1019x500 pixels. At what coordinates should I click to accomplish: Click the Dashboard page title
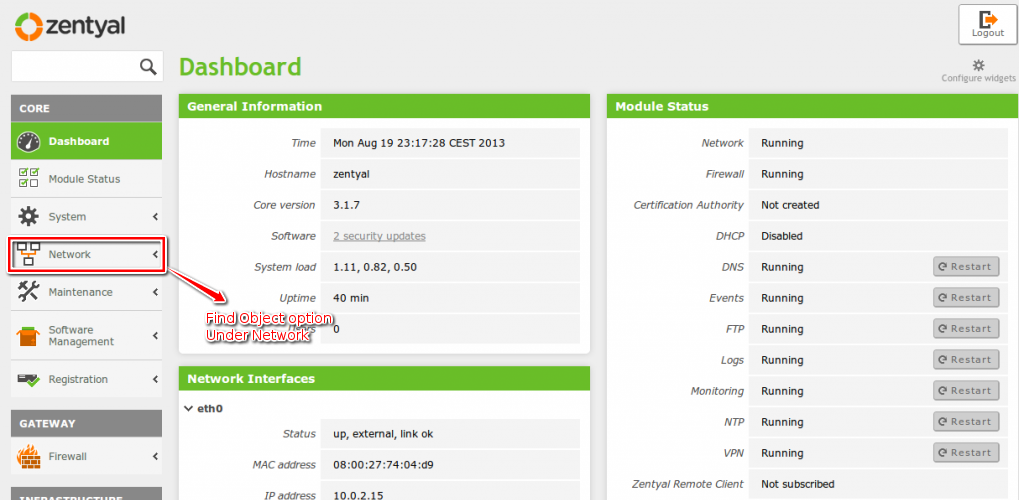(x=240, y=67)
